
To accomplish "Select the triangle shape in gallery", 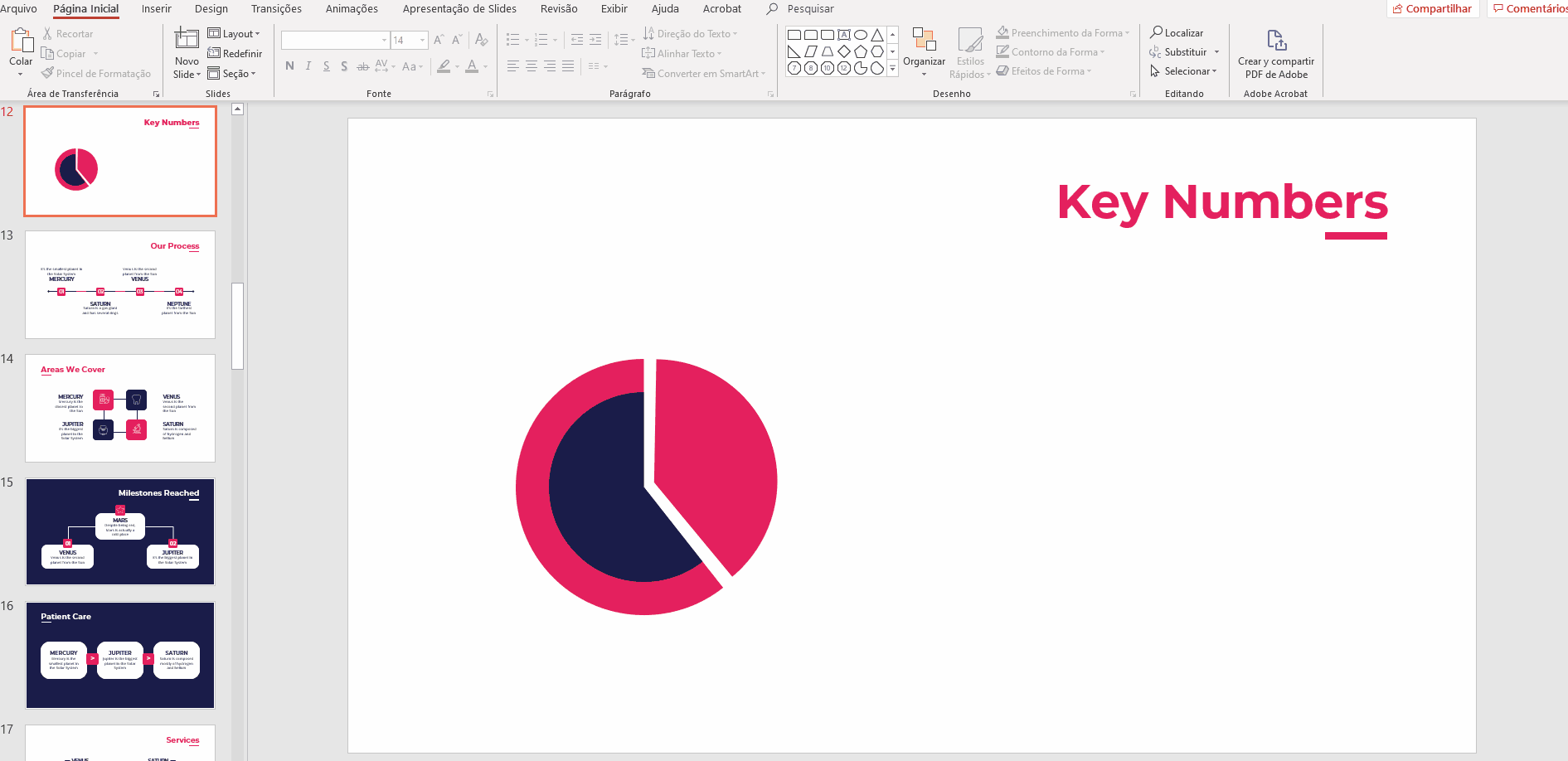I will coord(877,35).
